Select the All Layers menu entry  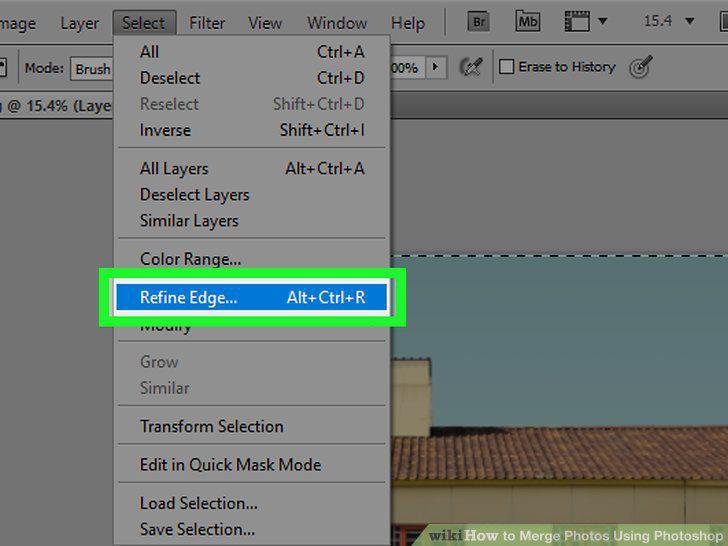coord(252,168)
